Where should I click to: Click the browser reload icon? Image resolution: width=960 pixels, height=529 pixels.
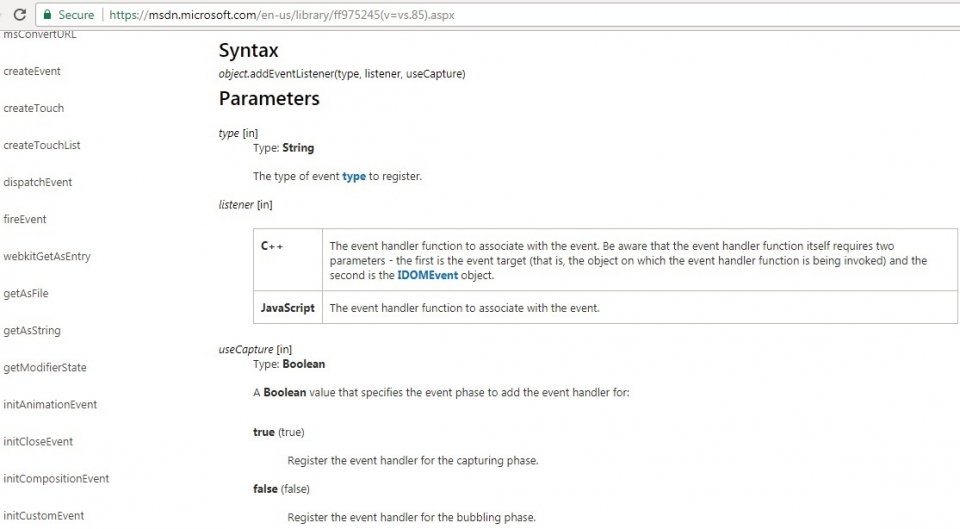19,15
